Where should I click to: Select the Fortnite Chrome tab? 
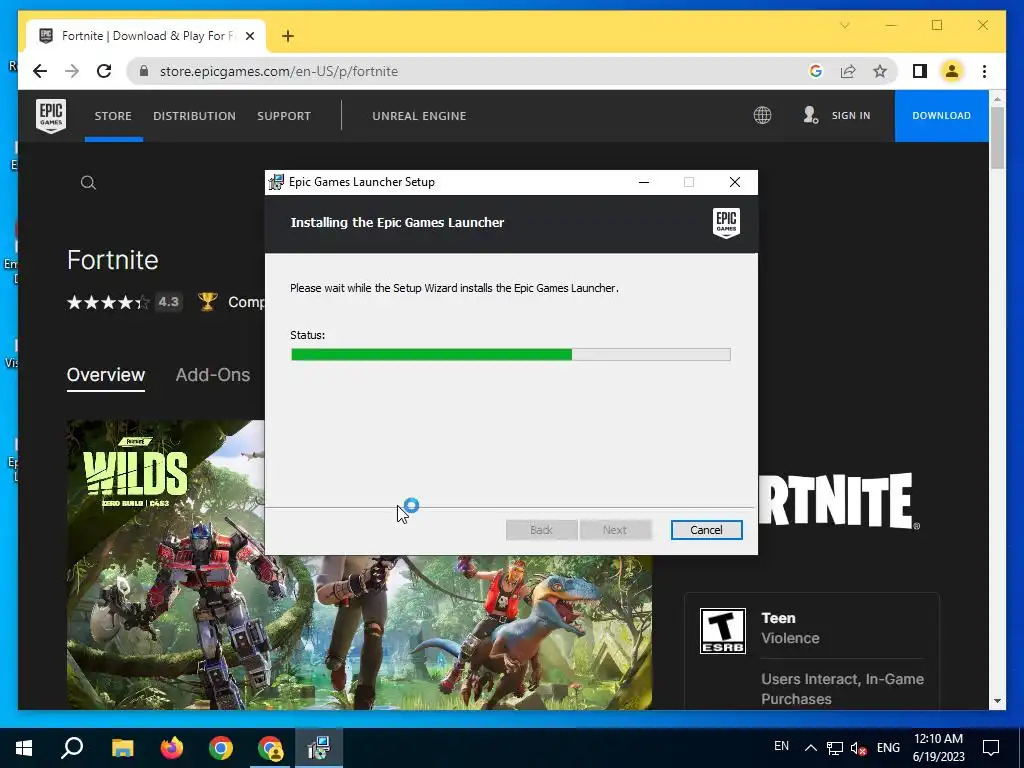click(146, 36)
